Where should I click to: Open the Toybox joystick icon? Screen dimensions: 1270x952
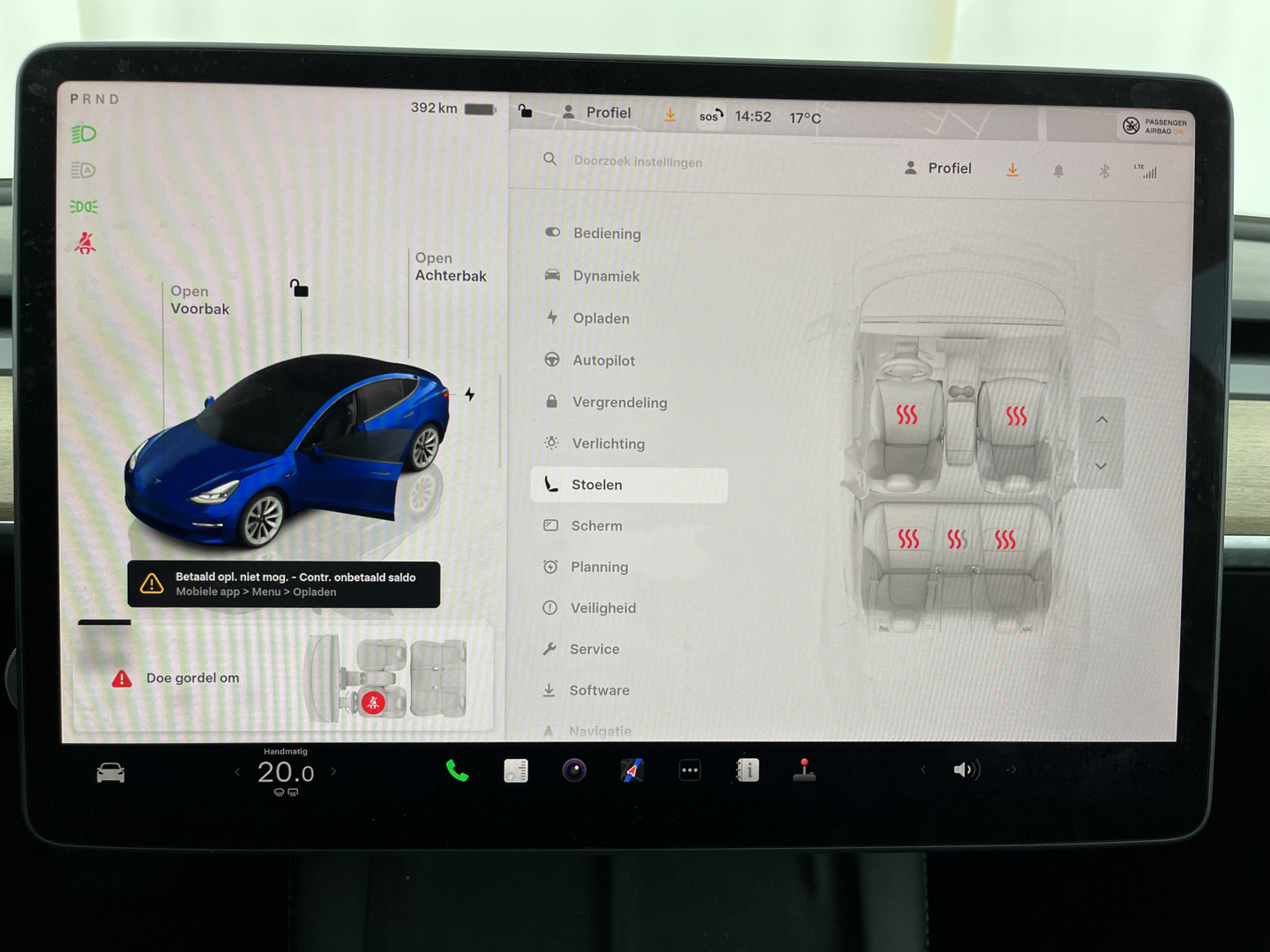(x=805, y=770)
